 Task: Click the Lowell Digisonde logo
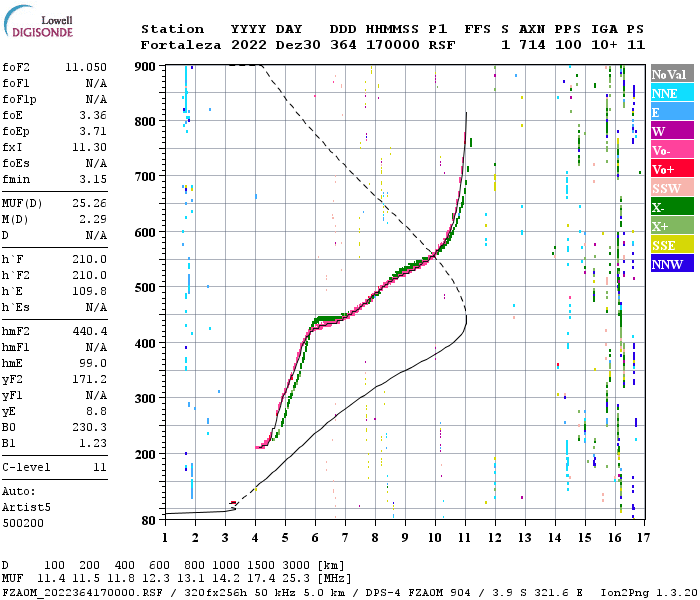pos(38,21)
